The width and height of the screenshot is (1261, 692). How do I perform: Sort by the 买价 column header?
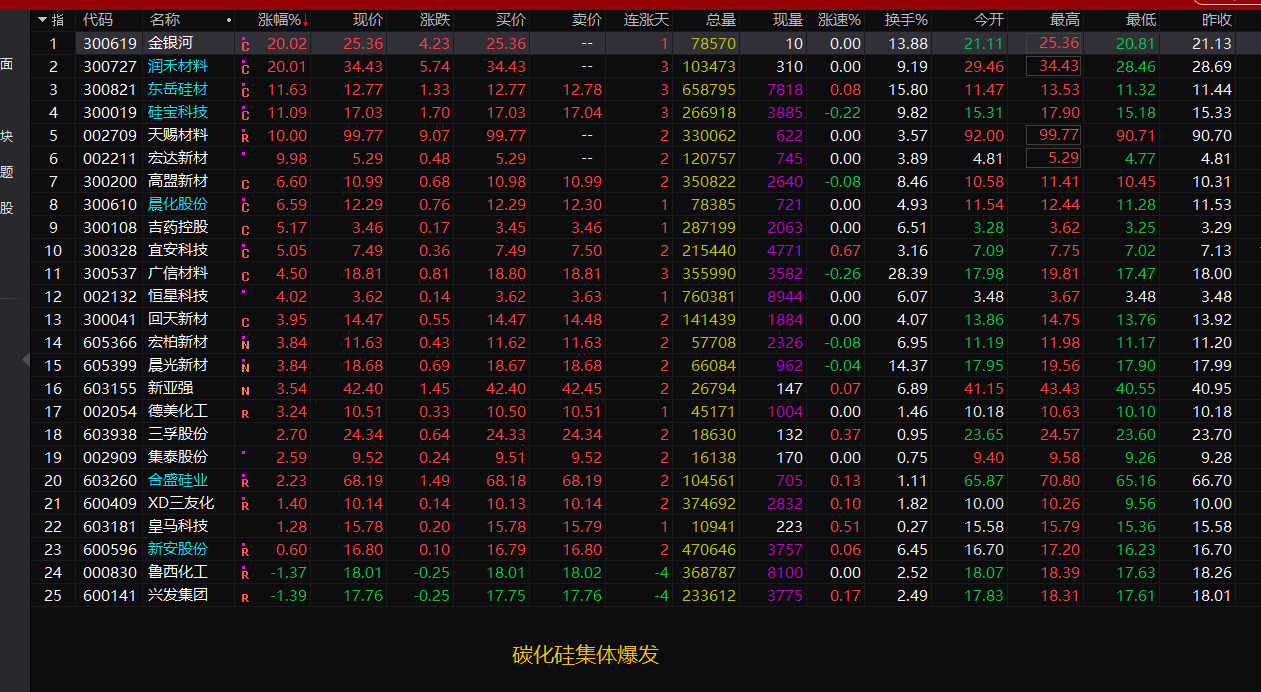tap(511, 20)
